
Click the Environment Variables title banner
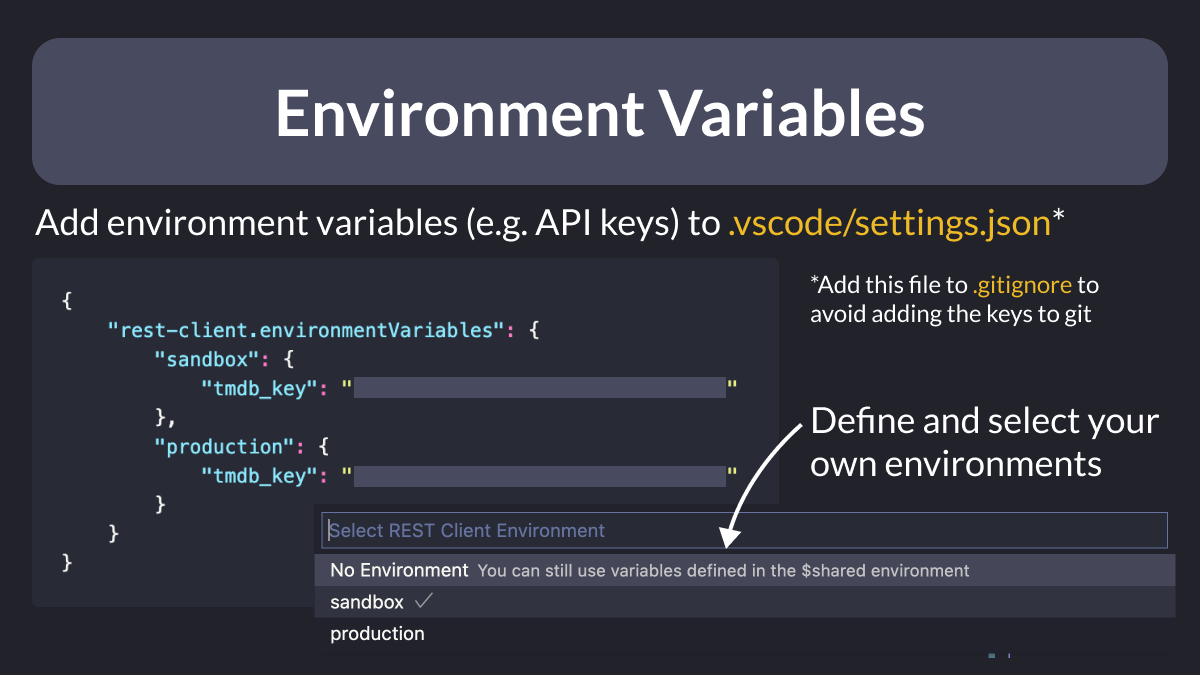click(600, 112)
